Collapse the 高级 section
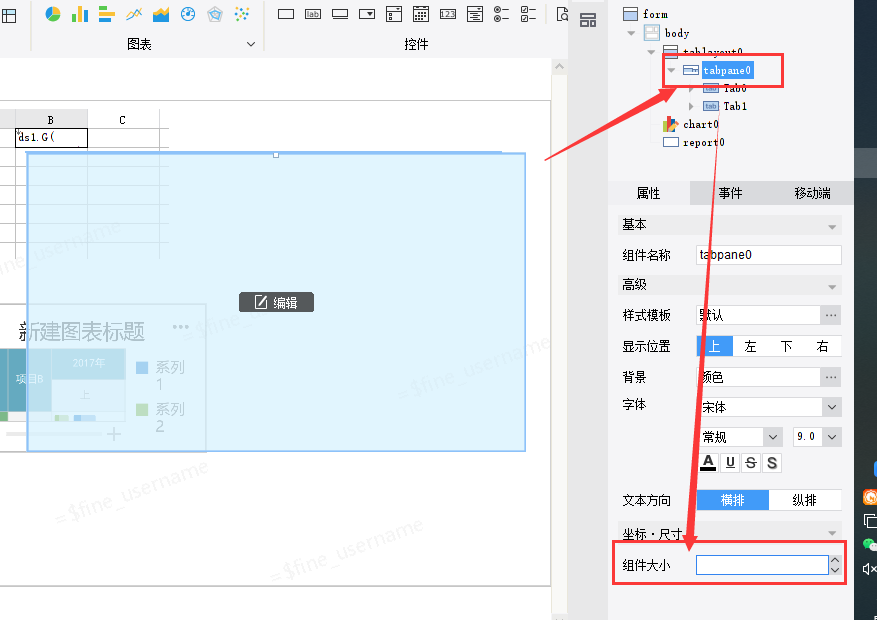The width and height of the screenshot is (877, 620). pyautogui.click(x=832, y=287)
